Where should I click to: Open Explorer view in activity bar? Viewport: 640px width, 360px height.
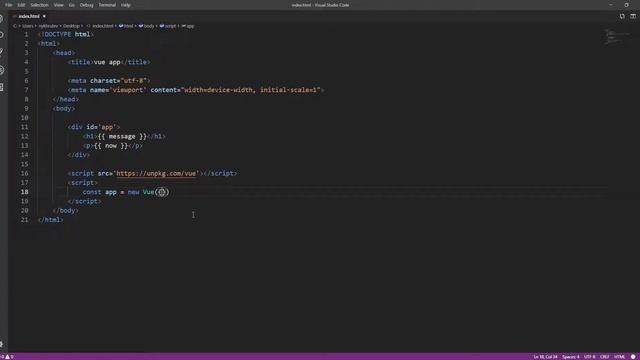(2, 18)
